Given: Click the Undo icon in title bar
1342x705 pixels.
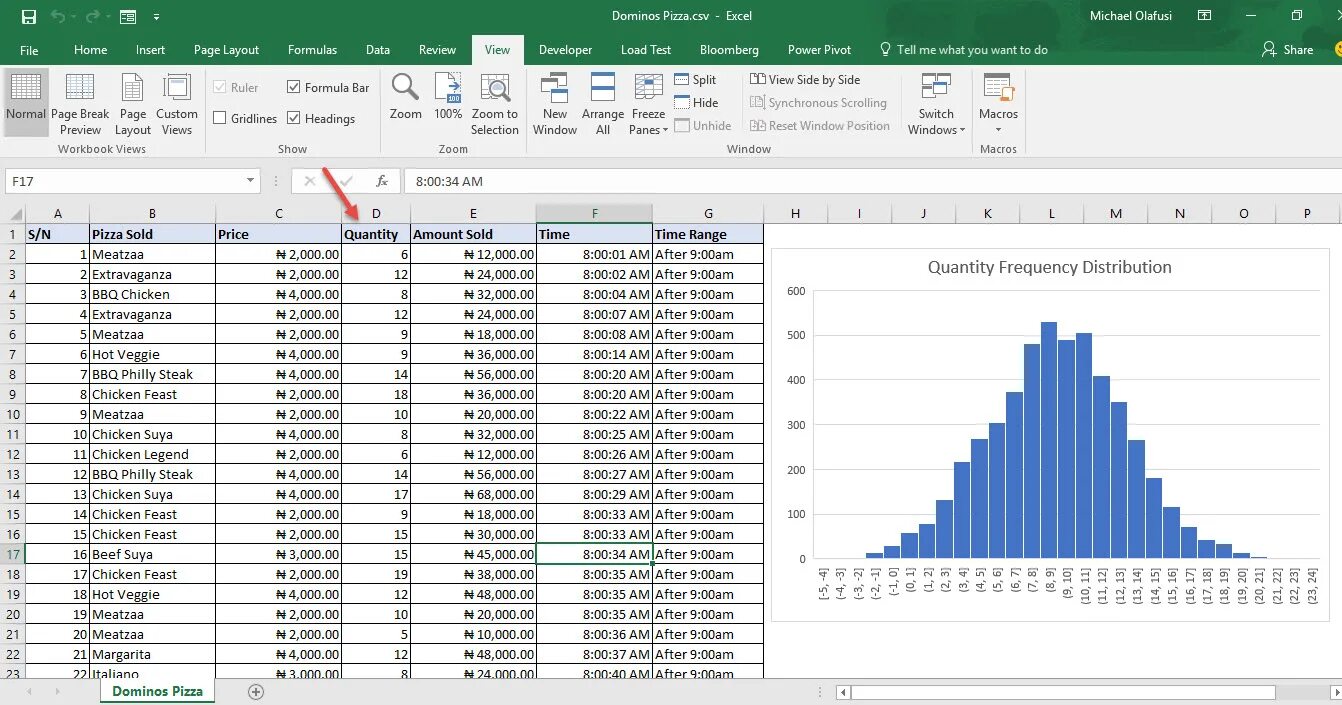Looking at the screenshot, I should 57,17.
